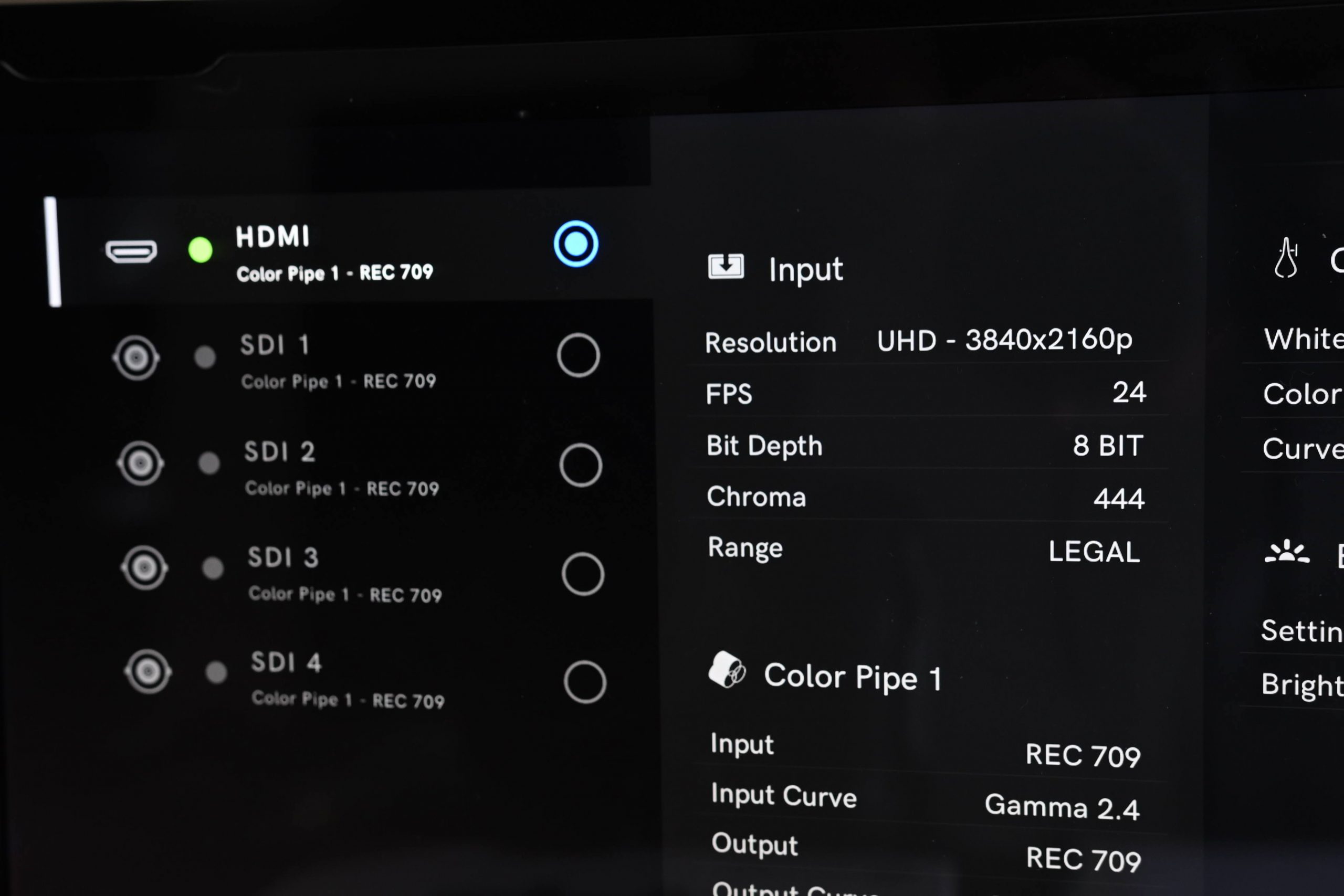Click the Range LEGAL value

pos(1094,552)
